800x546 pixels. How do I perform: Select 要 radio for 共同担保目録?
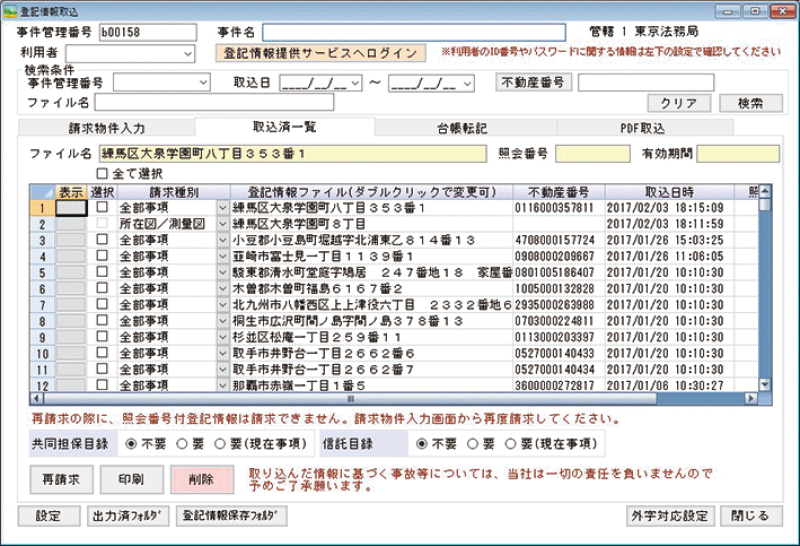181,441
